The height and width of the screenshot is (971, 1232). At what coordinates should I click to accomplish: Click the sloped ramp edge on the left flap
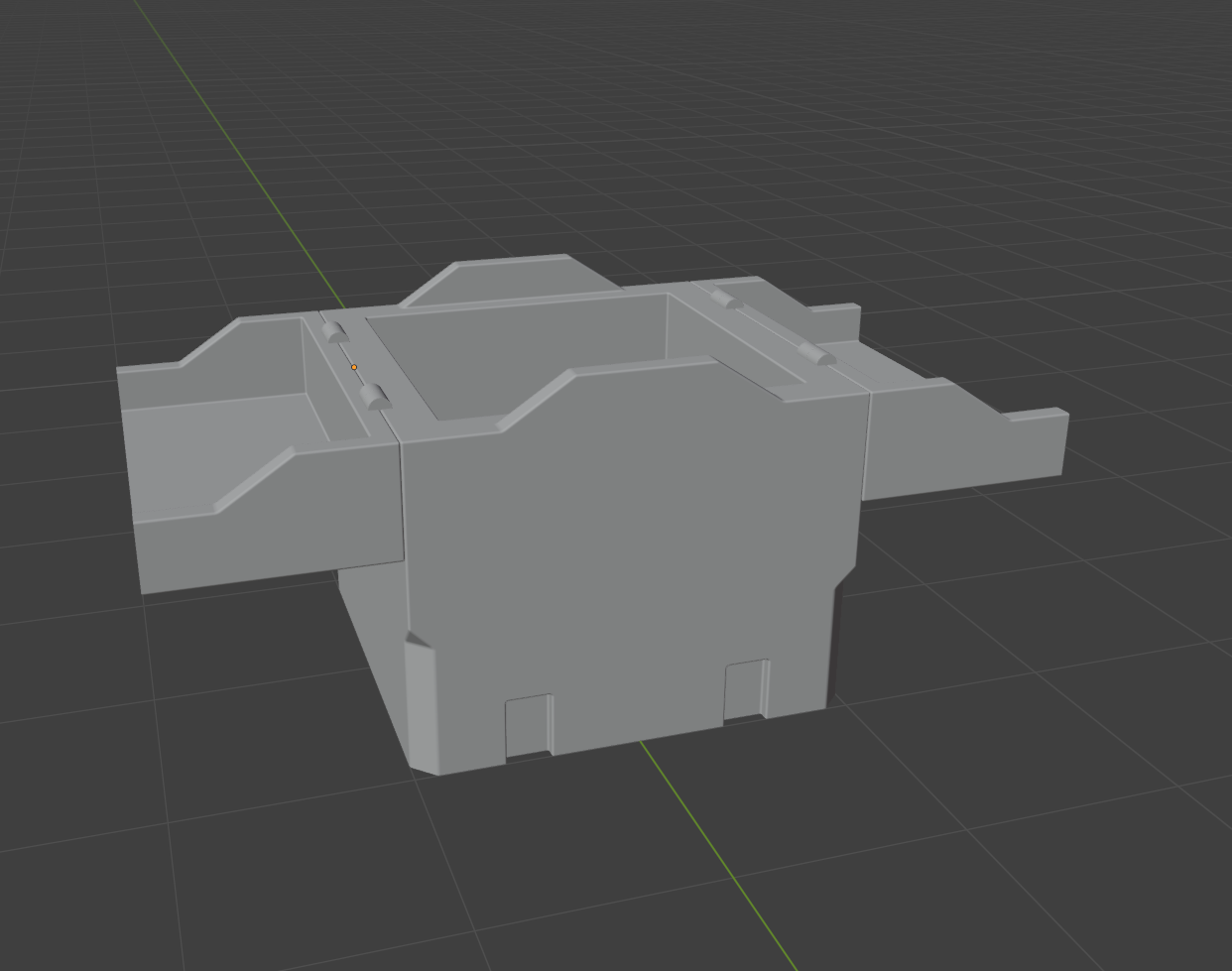(253, 480)
